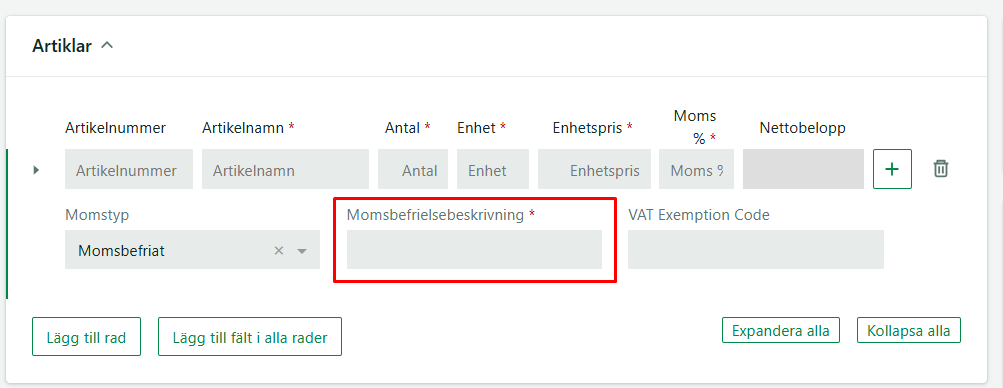Image resolution: width=1003 pixels, height=388 pixels.
Task: Select the Moms % input field
Action: click(x=697, y=169)
